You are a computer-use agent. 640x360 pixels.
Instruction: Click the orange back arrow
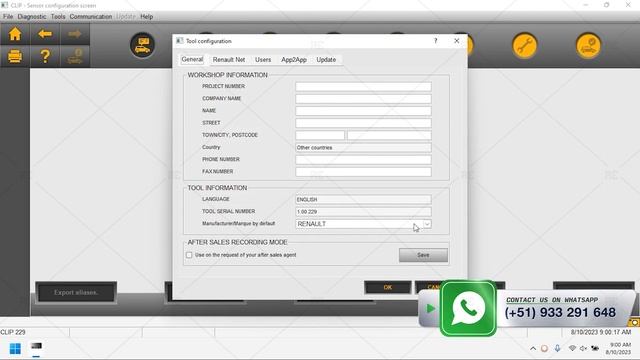(x=45, y=34)
